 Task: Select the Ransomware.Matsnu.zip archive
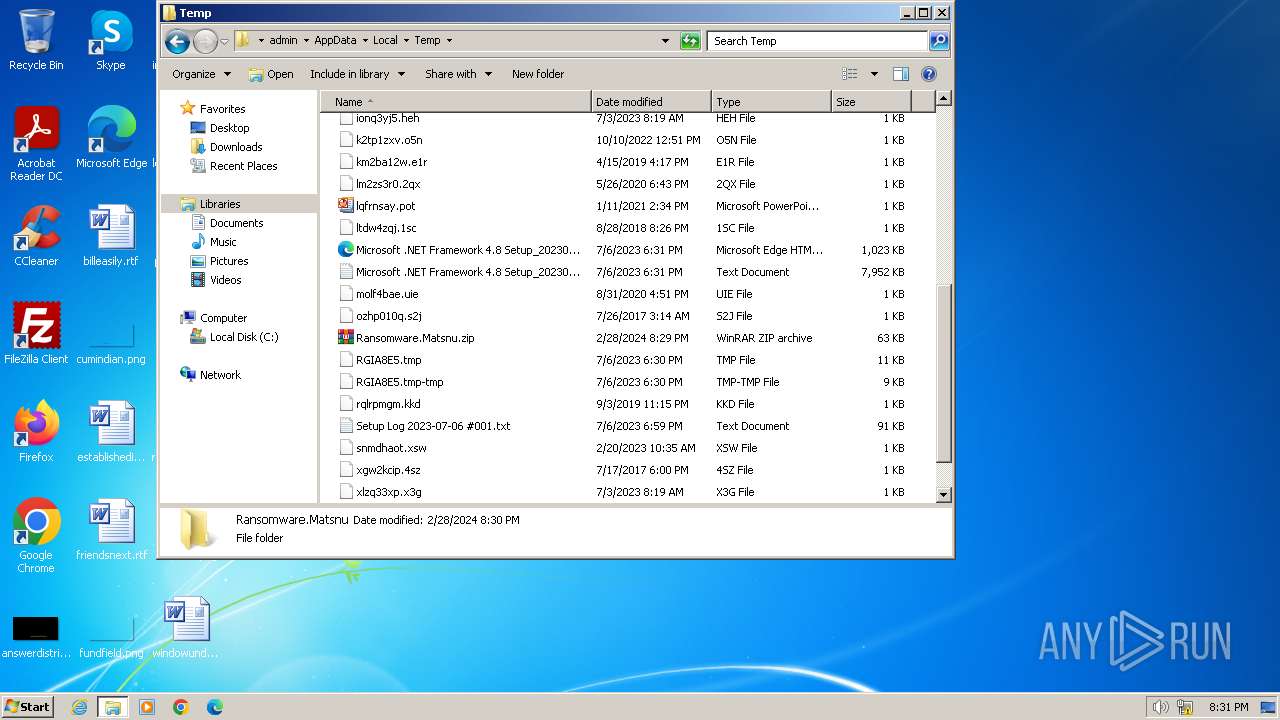coord(415,338)
